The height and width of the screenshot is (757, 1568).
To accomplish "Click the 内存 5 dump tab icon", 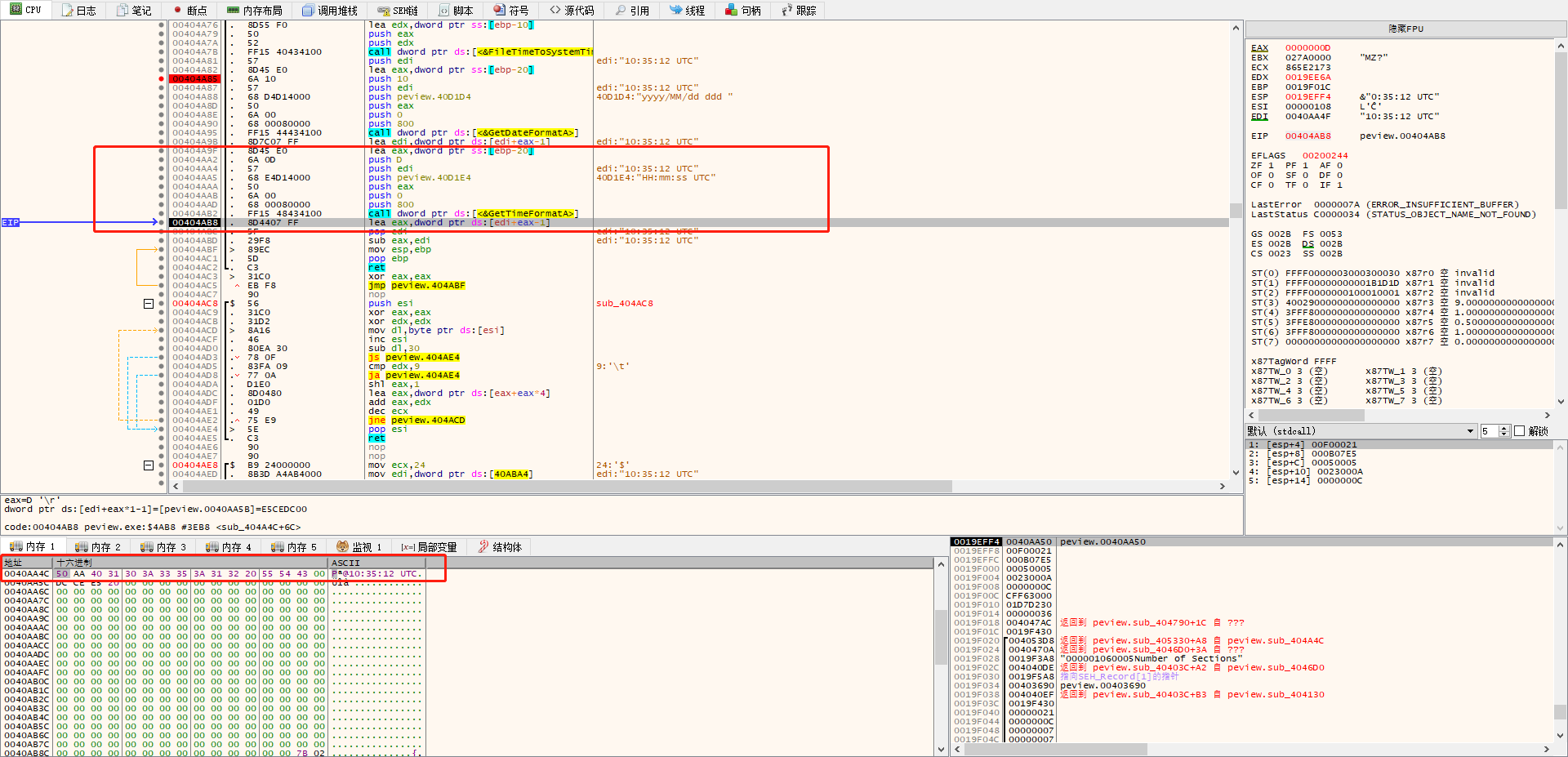I will (x=278, y=546).
